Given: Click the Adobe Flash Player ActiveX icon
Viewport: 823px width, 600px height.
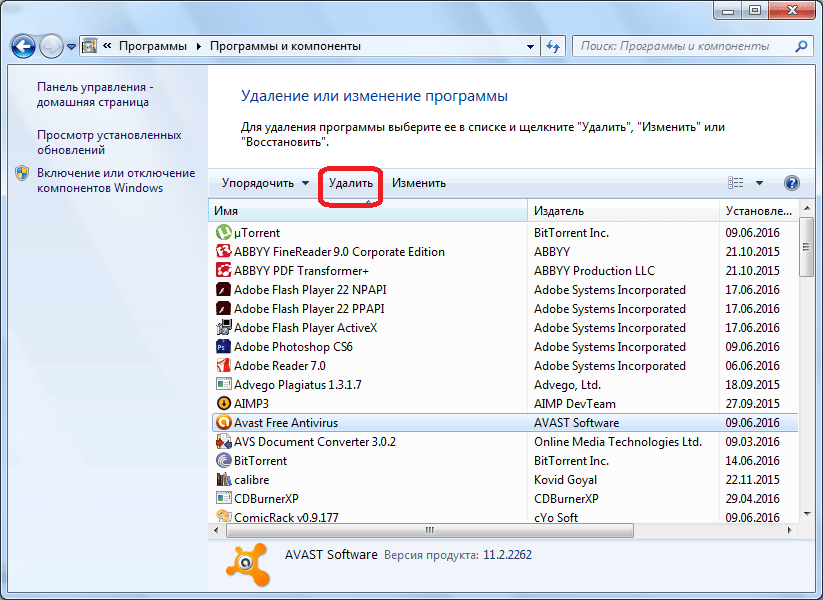Looking at the screenshot, I should (224, 327).
